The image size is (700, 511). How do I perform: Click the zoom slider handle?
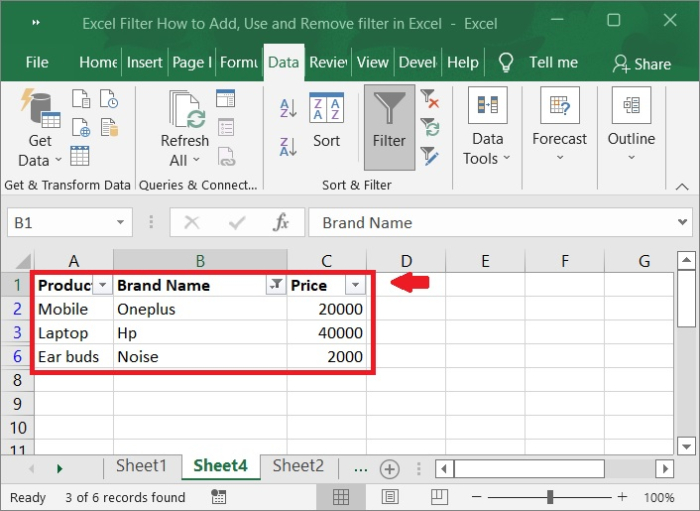click(x=550, y=497)
